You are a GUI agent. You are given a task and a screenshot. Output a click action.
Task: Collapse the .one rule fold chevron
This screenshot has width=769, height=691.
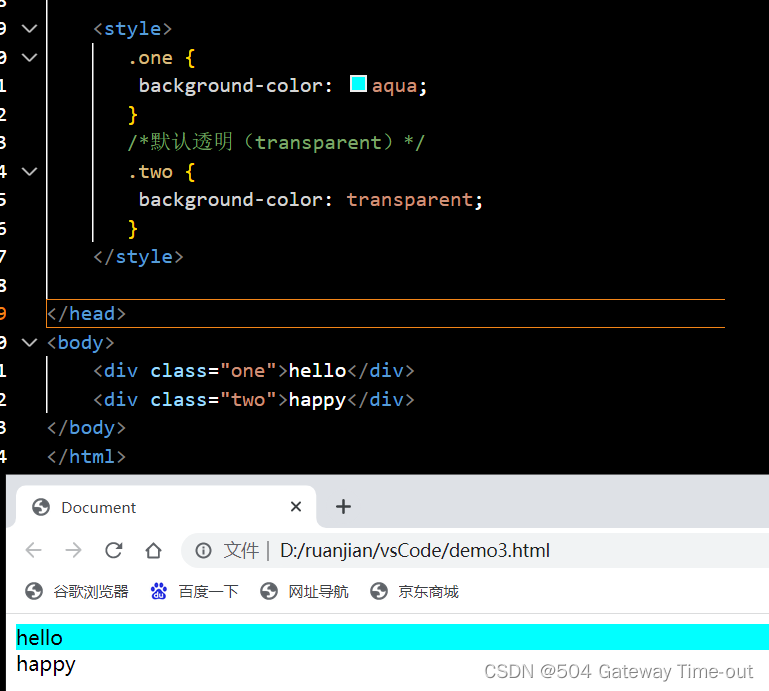tap(30, 58)
